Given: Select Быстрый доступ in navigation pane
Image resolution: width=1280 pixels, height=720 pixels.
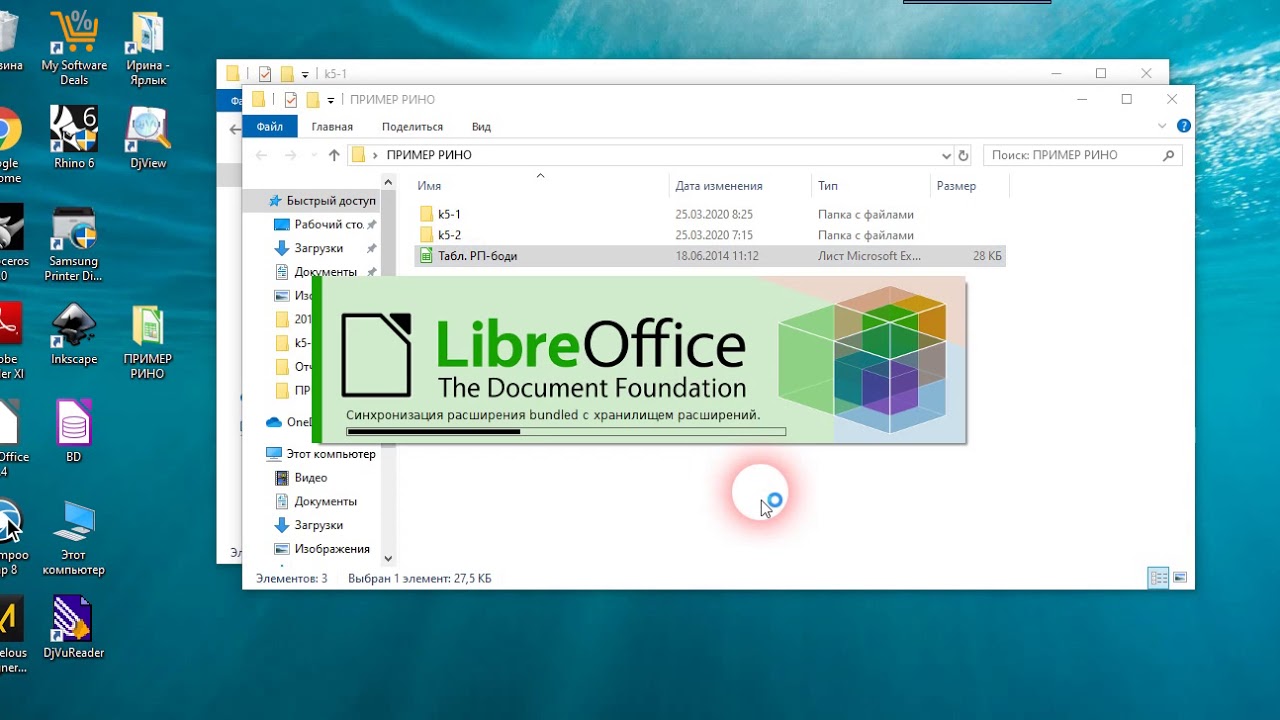Looking at the screenshot, I should pyautogui.click(x=320, y=200).
